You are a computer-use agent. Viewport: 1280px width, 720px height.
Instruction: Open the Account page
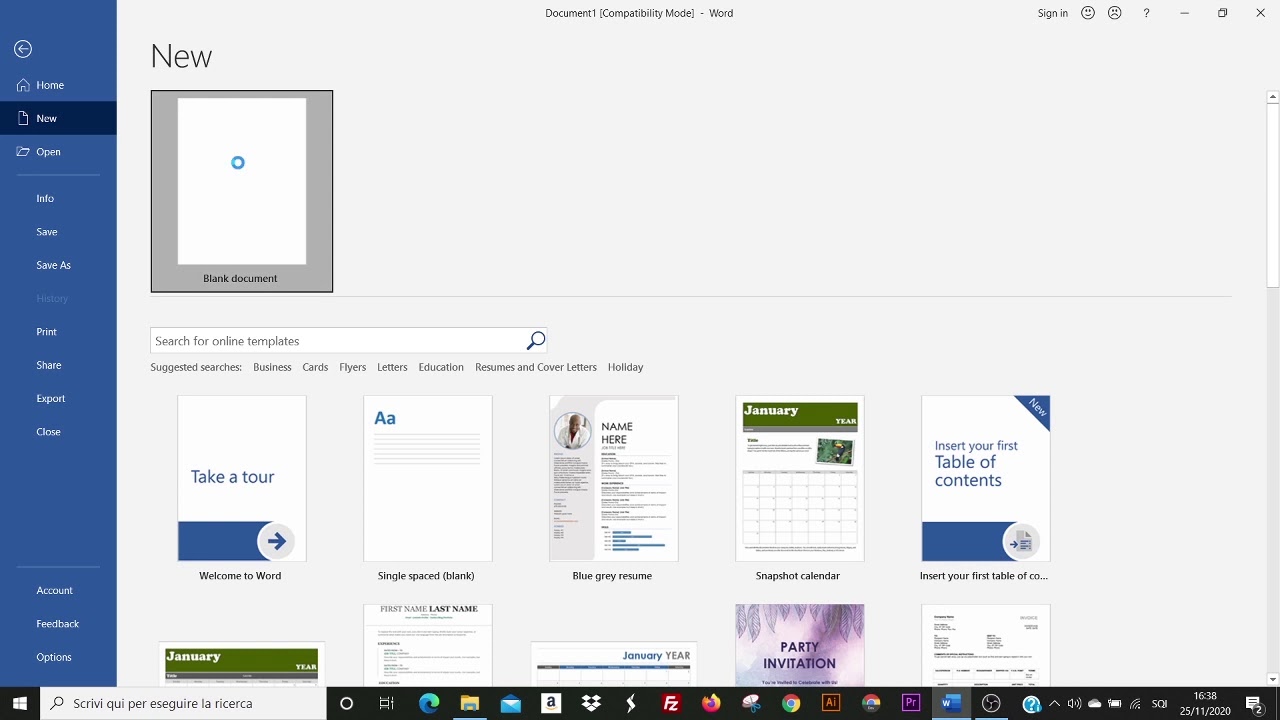[58, 590]
